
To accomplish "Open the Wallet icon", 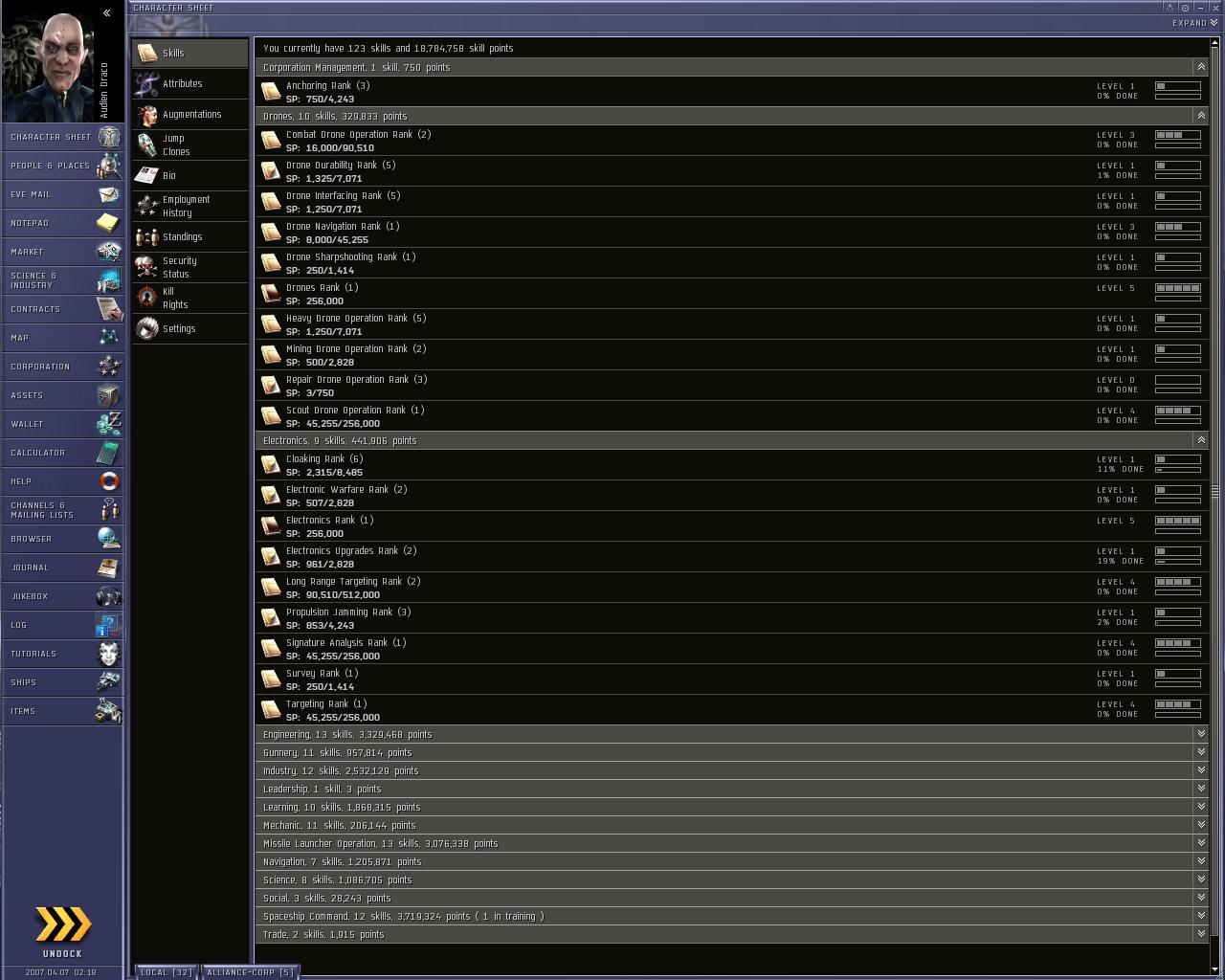I will [109, 424].
